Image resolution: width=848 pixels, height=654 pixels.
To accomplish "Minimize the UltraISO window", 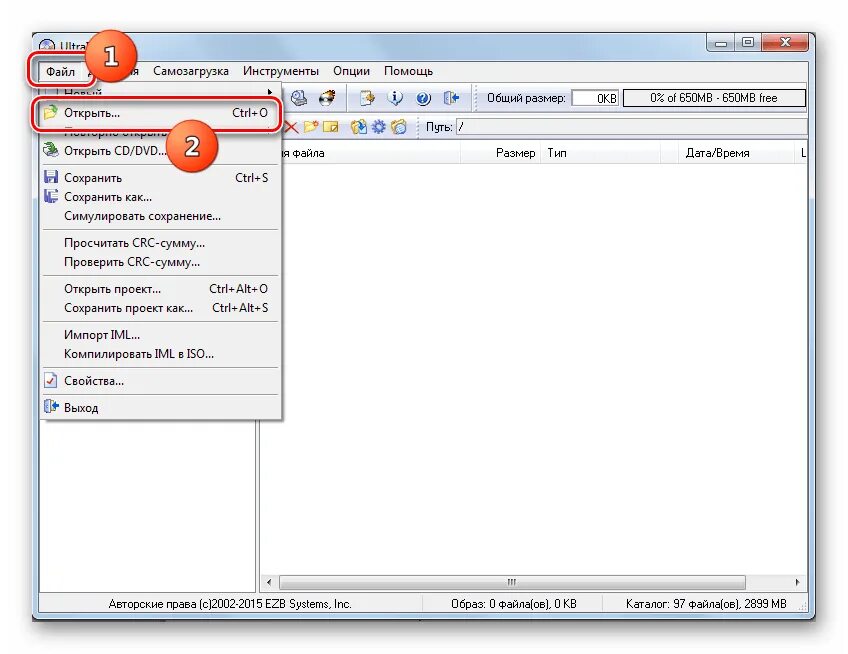I will pyautogui.click(x=720, y=43).
